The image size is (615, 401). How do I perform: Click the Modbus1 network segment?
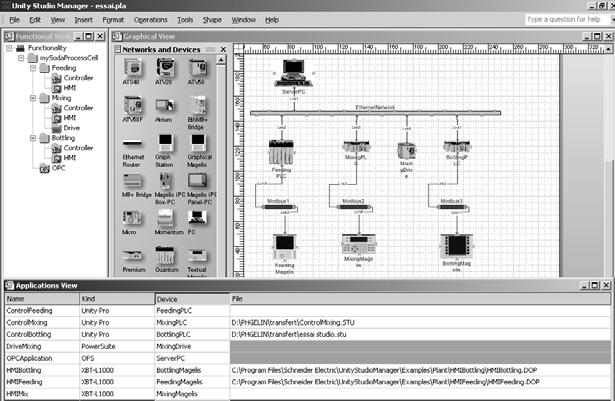278,207
